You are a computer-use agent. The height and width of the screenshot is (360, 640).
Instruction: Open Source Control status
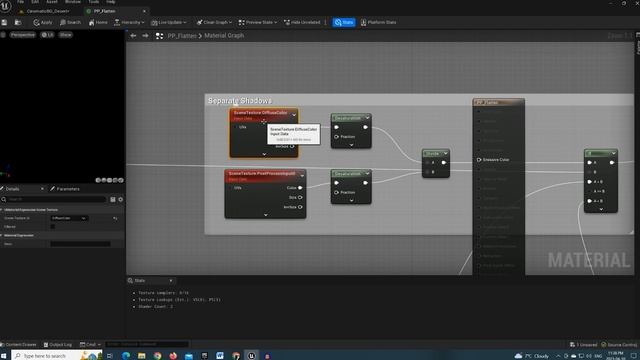[x=619, y=345]
